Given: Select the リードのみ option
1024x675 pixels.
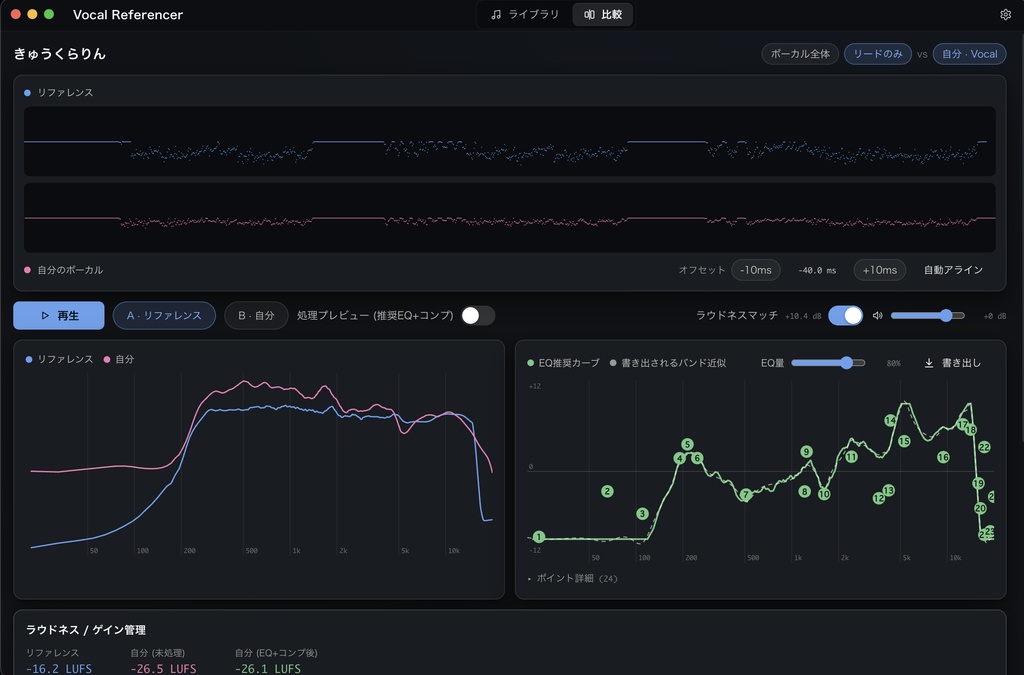Looking at the screenshot, I should point(877,54).
